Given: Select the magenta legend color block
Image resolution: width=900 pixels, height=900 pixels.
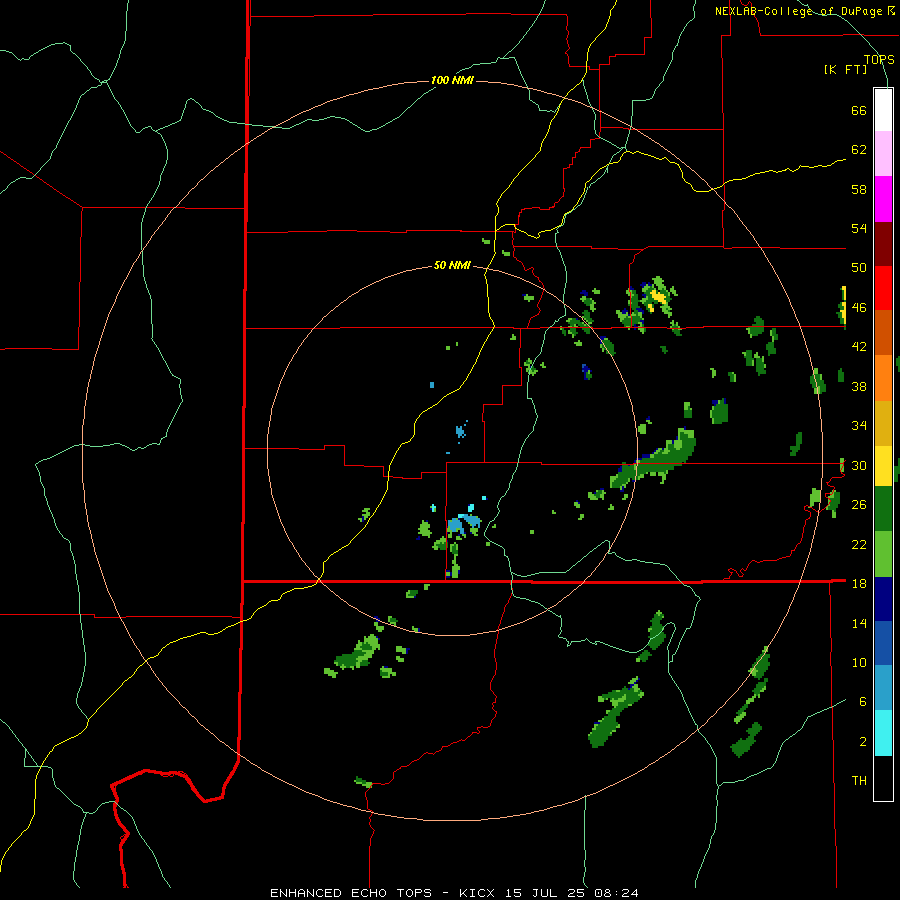Looking at the screenshot, I should click(883, 199).
